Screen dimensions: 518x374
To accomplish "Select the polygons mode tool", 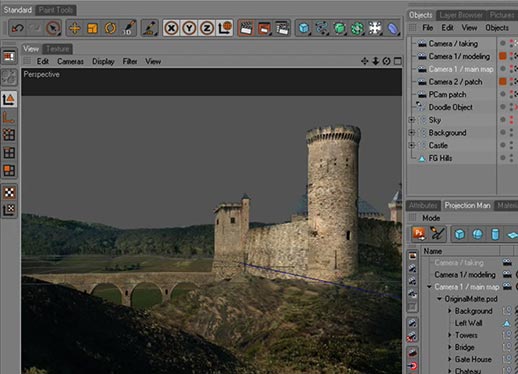I will (9, 170).
